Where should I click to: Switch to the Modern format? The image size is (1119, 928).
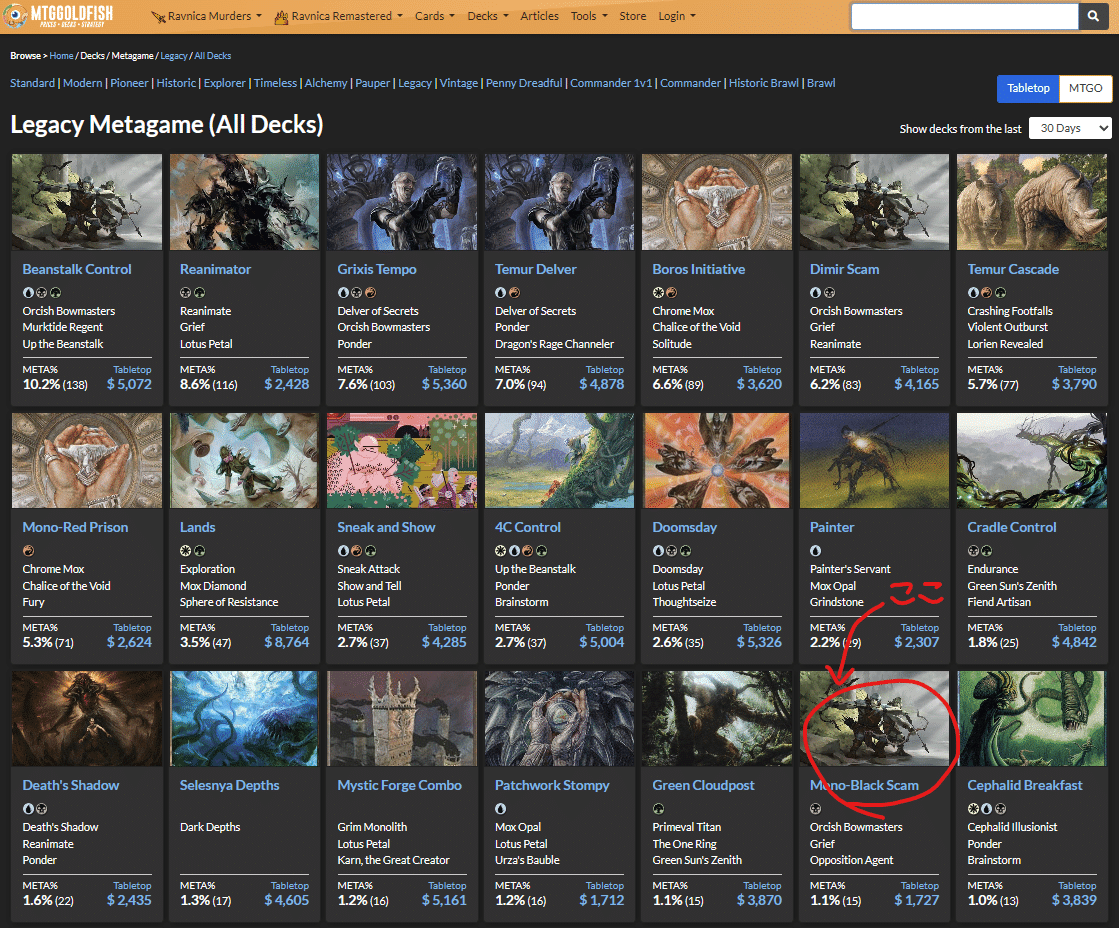coord(83,83)
